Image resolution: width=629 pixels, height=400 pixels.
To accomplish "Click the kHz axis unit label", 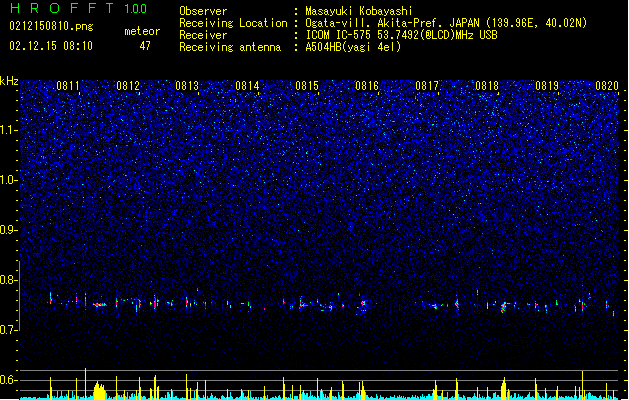I will click(x=9, y=81).
